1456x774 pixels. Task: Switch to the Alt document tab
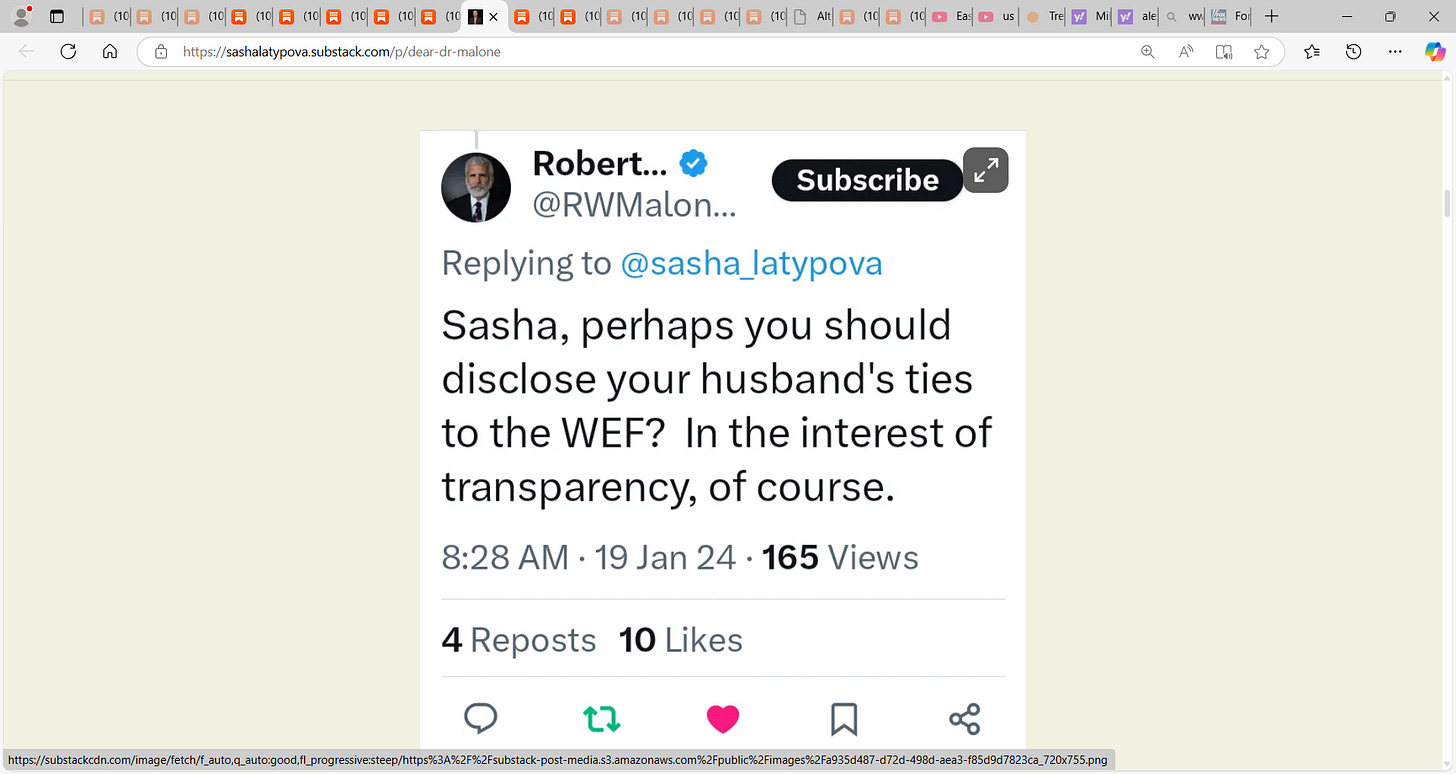813,16
